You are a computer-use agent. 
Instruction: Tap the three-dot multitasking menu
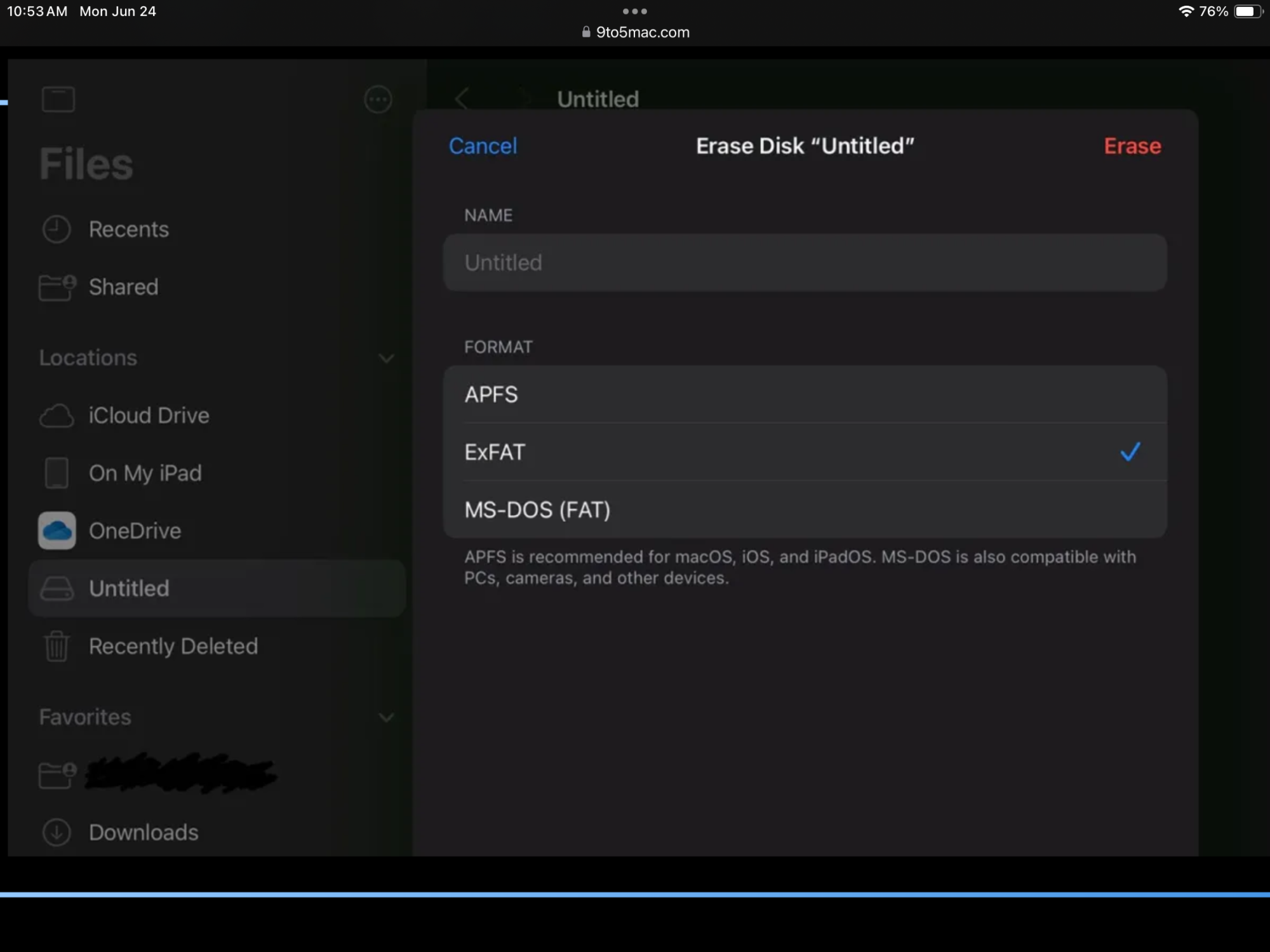click(x=634, y=11)
